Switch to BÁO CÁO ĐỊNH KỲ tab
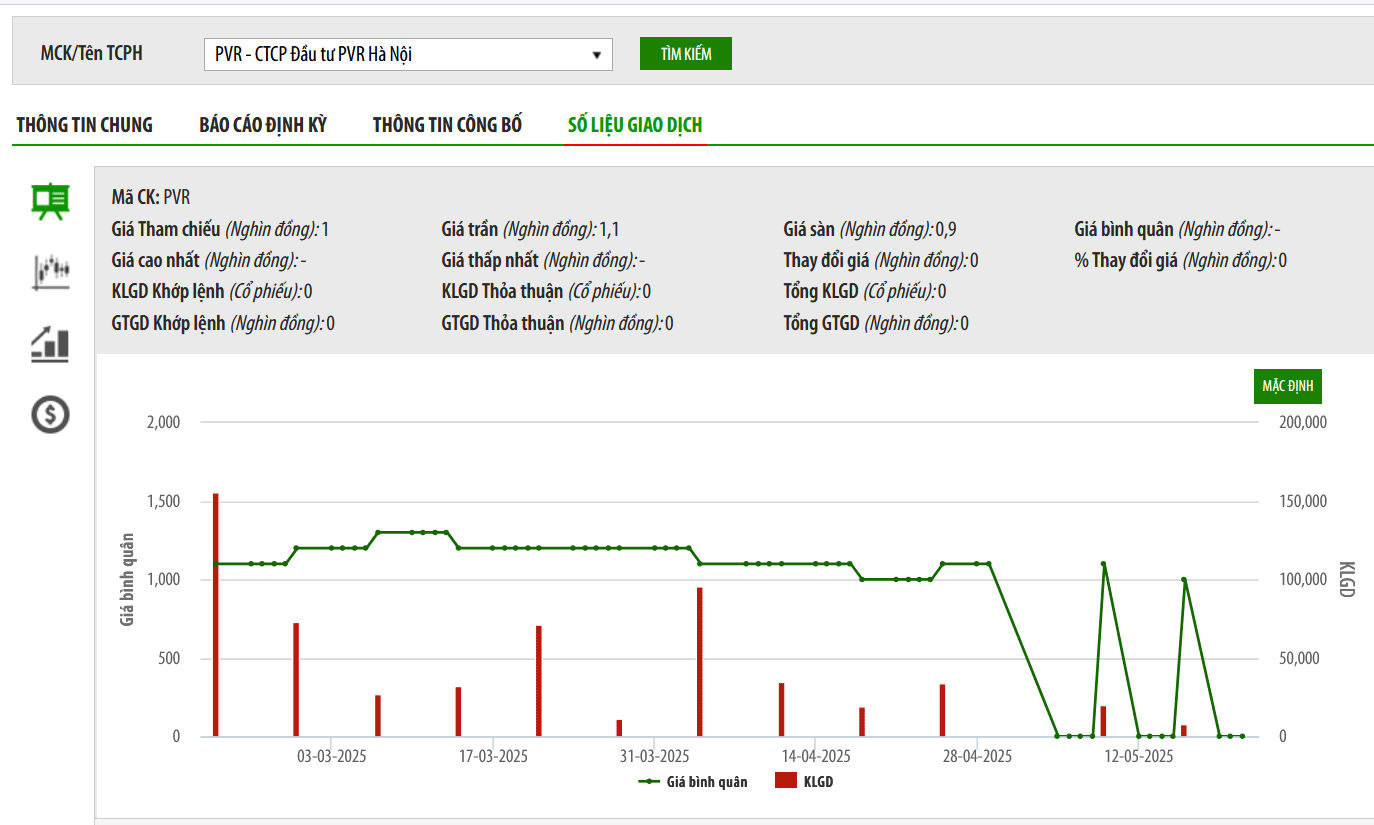 click(x=263, y=125)
